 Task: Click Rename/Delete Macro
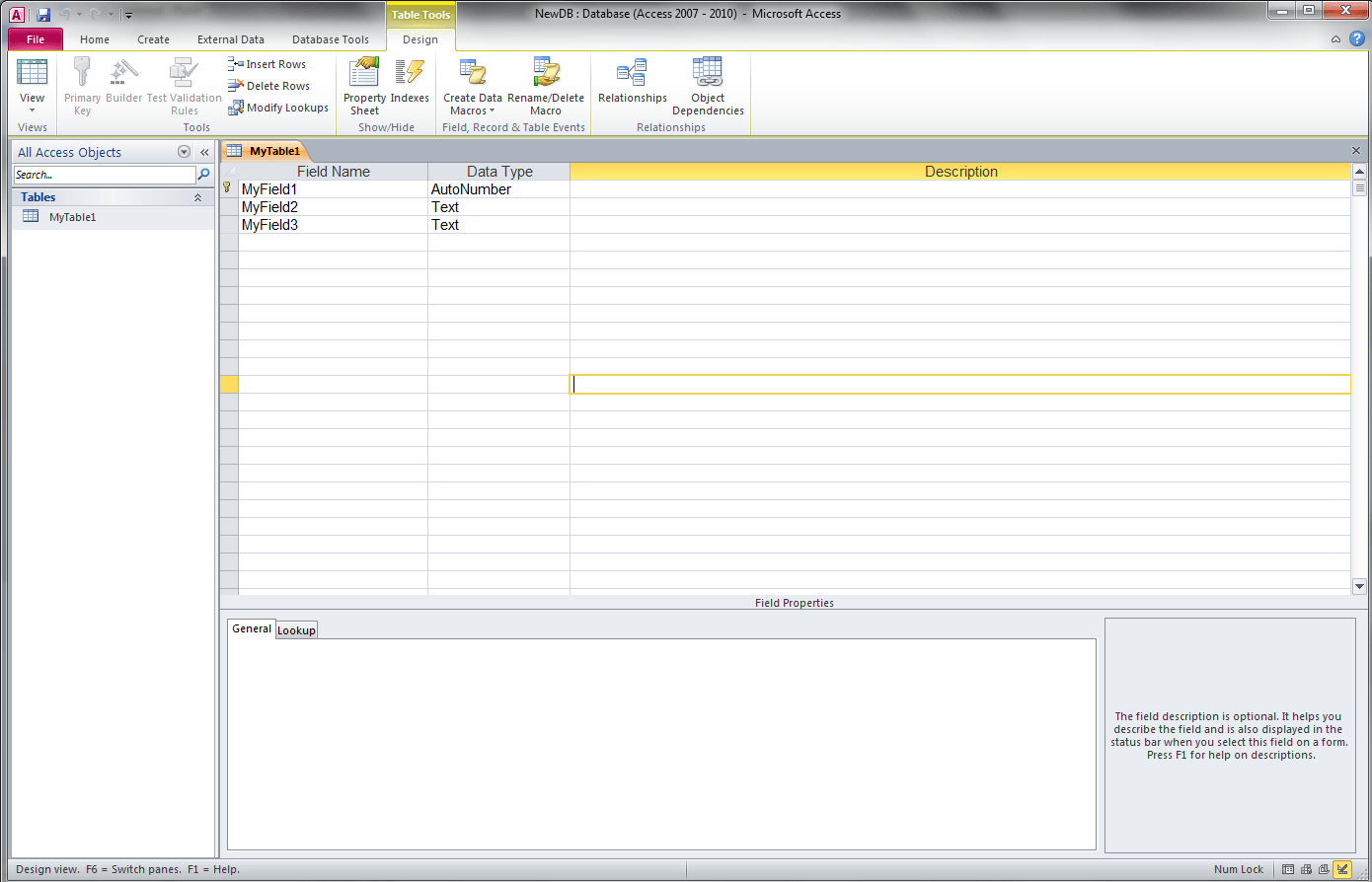point(546,84)
